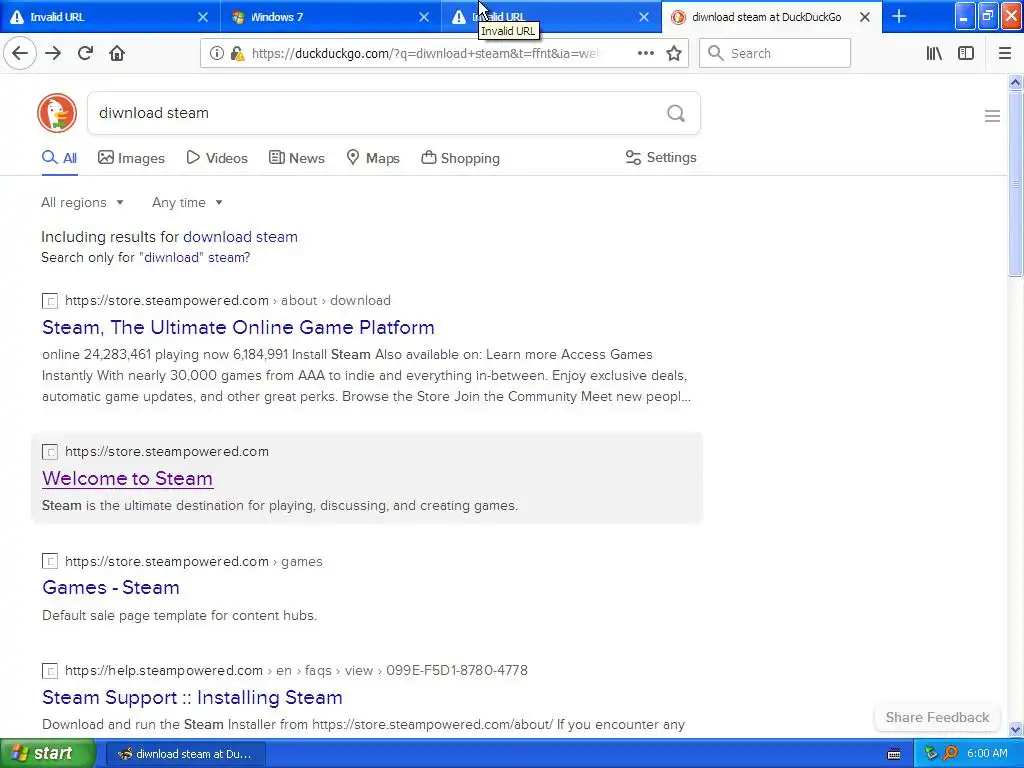Click the Share Feedback button
The image size is (1024, 768).
[x=937, y=717]
